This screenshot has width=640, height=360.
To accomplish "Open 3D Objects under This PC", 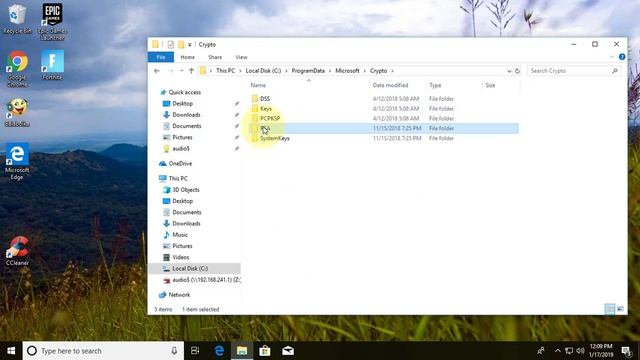I will coord(186,190).
